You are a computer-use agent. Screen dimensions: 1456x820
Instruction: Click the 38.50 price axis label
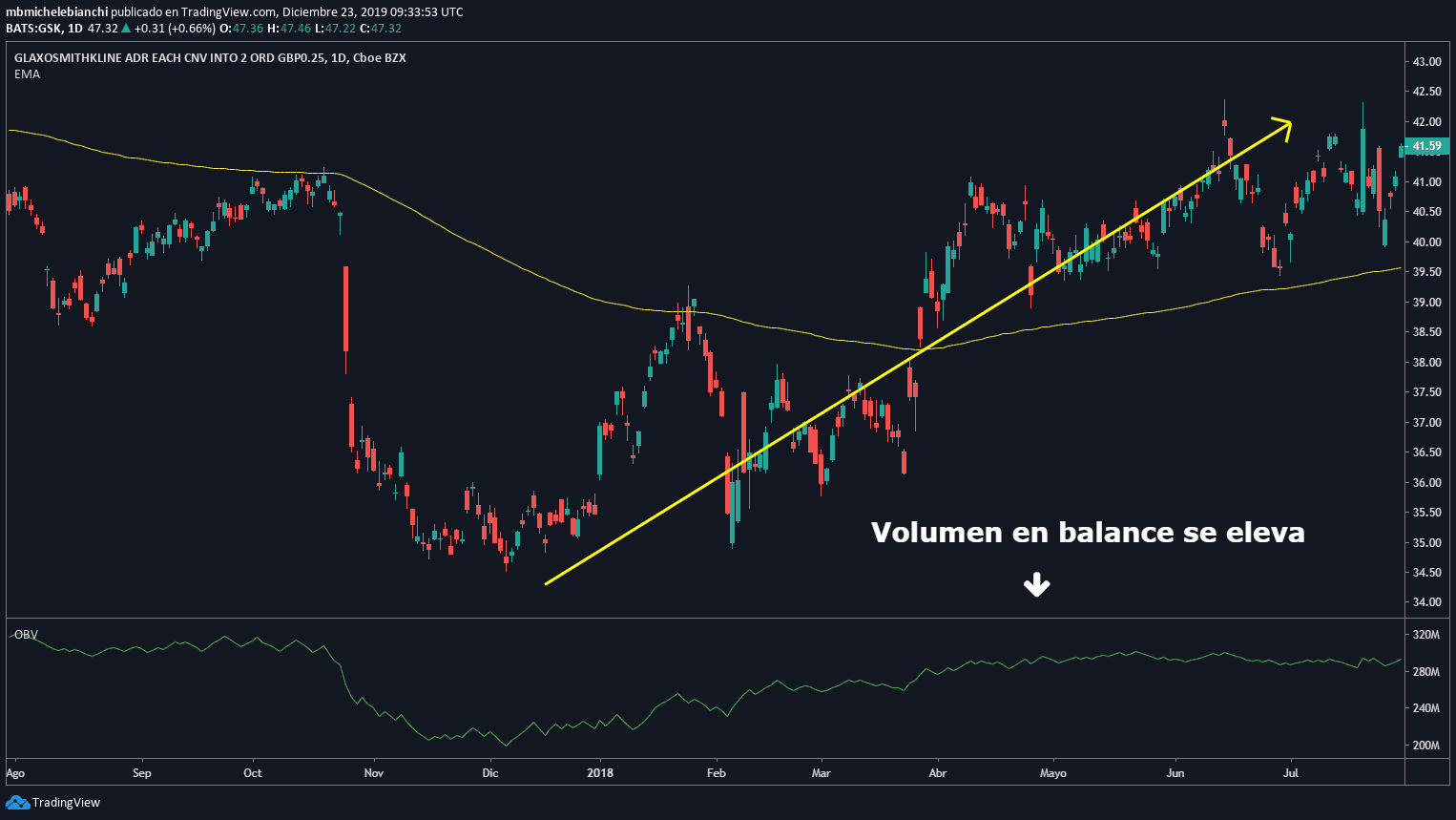coord(1427,332)
